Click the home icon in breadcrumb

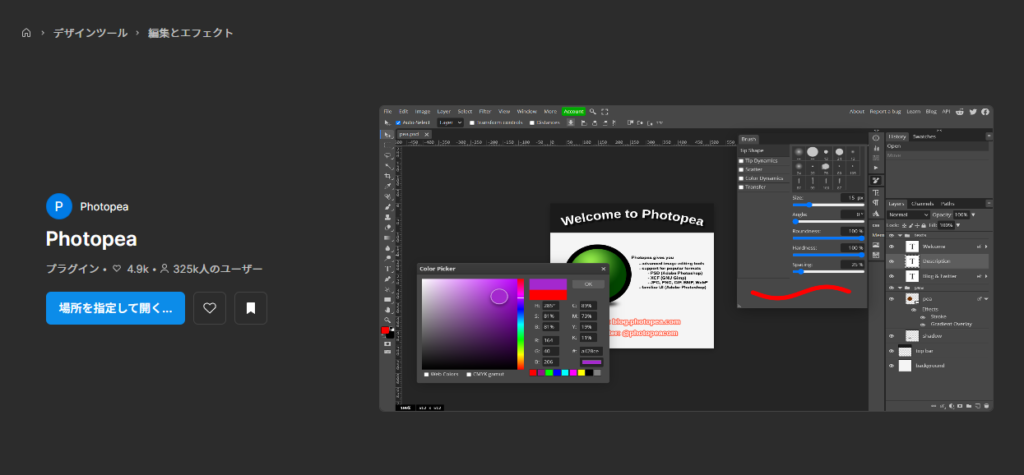26,33
